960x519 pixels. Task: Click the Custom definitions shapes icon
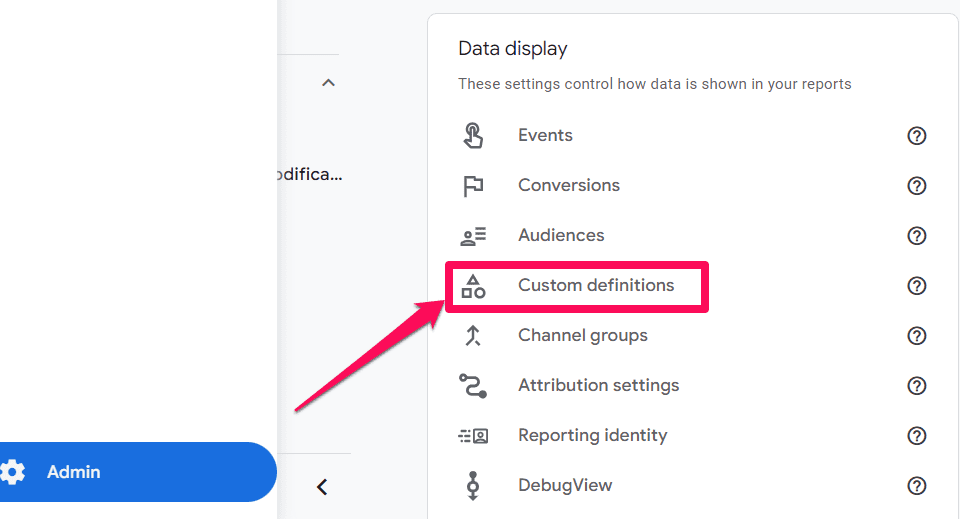tap(473, 286)
